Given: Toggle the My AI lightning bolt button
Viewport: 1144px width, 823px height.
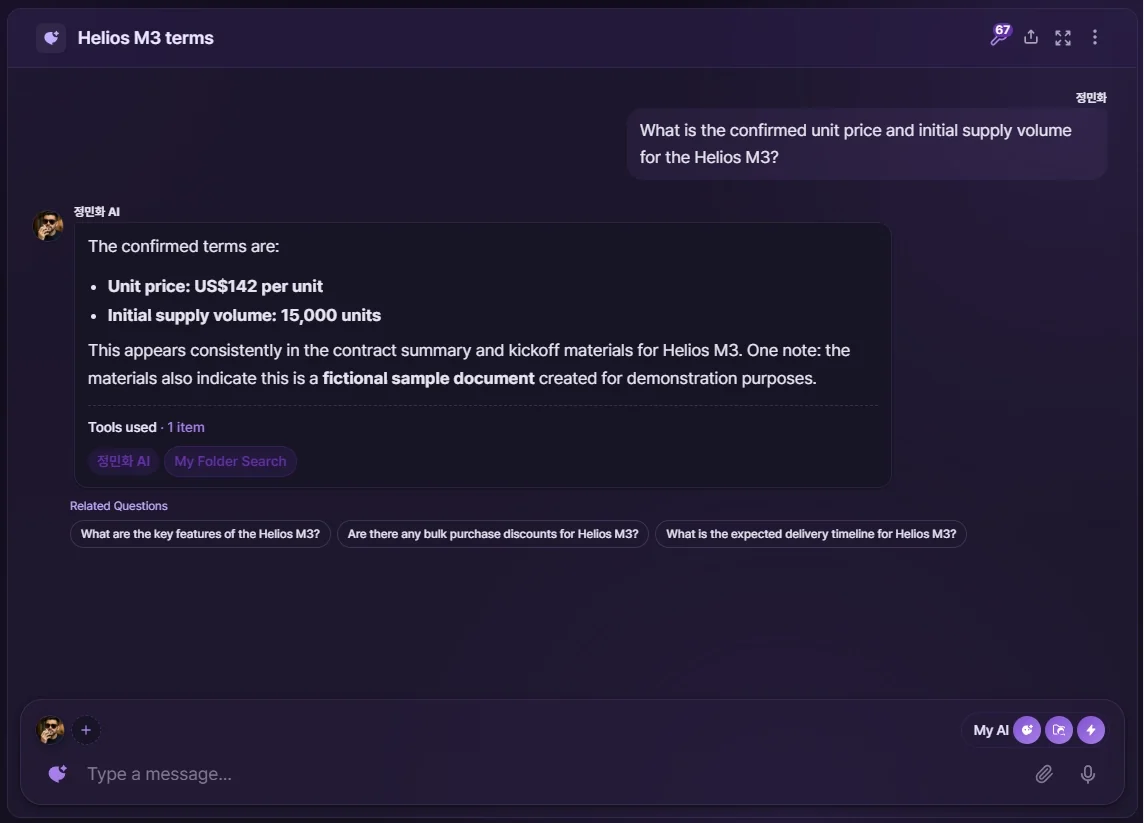Looking at the screenshot, I should (1091, 730).
